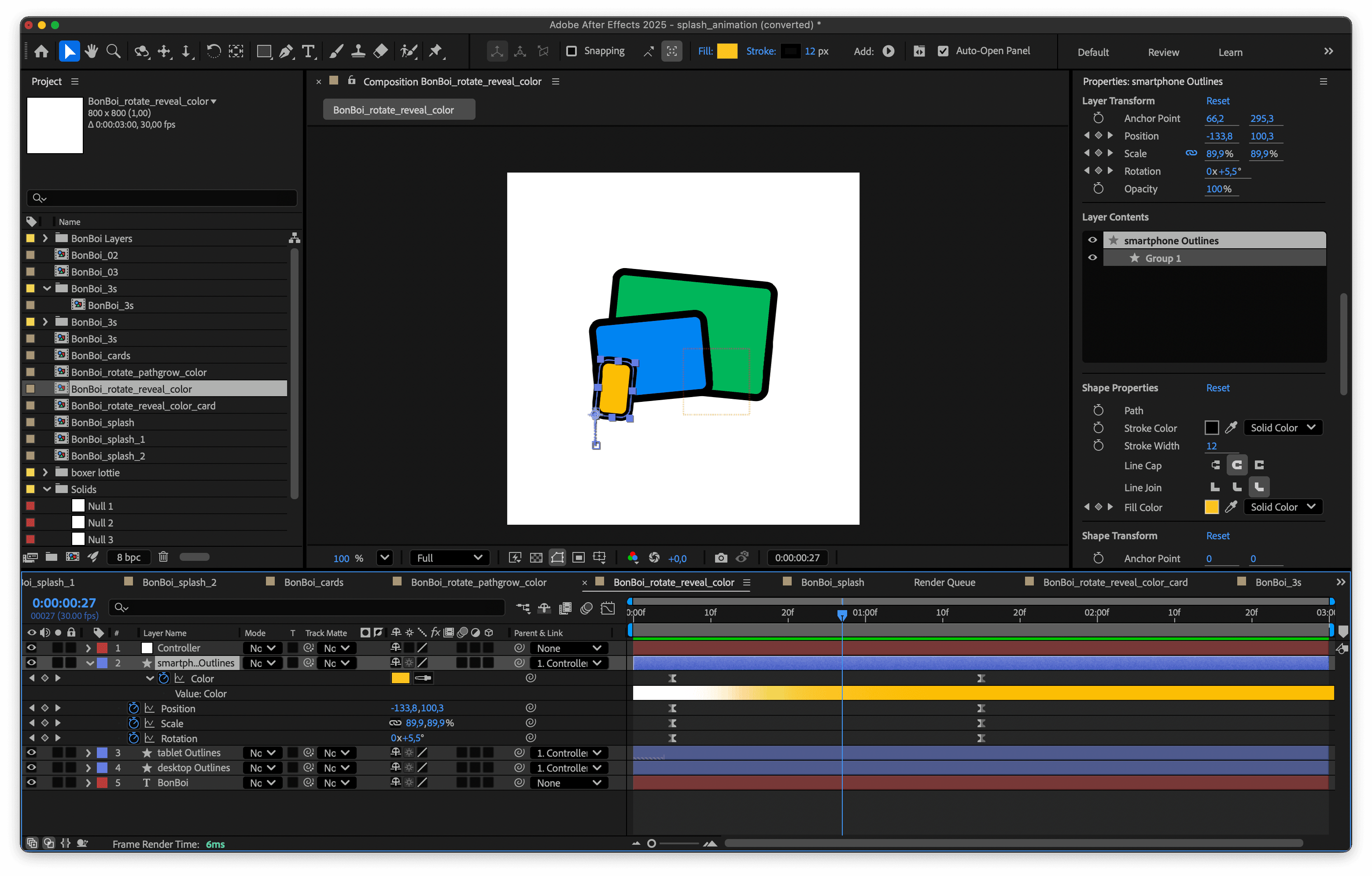The height and width of the screenshot is (876, 1372).
Task: Pick the Puppet Pin tool
Action: 436,52
